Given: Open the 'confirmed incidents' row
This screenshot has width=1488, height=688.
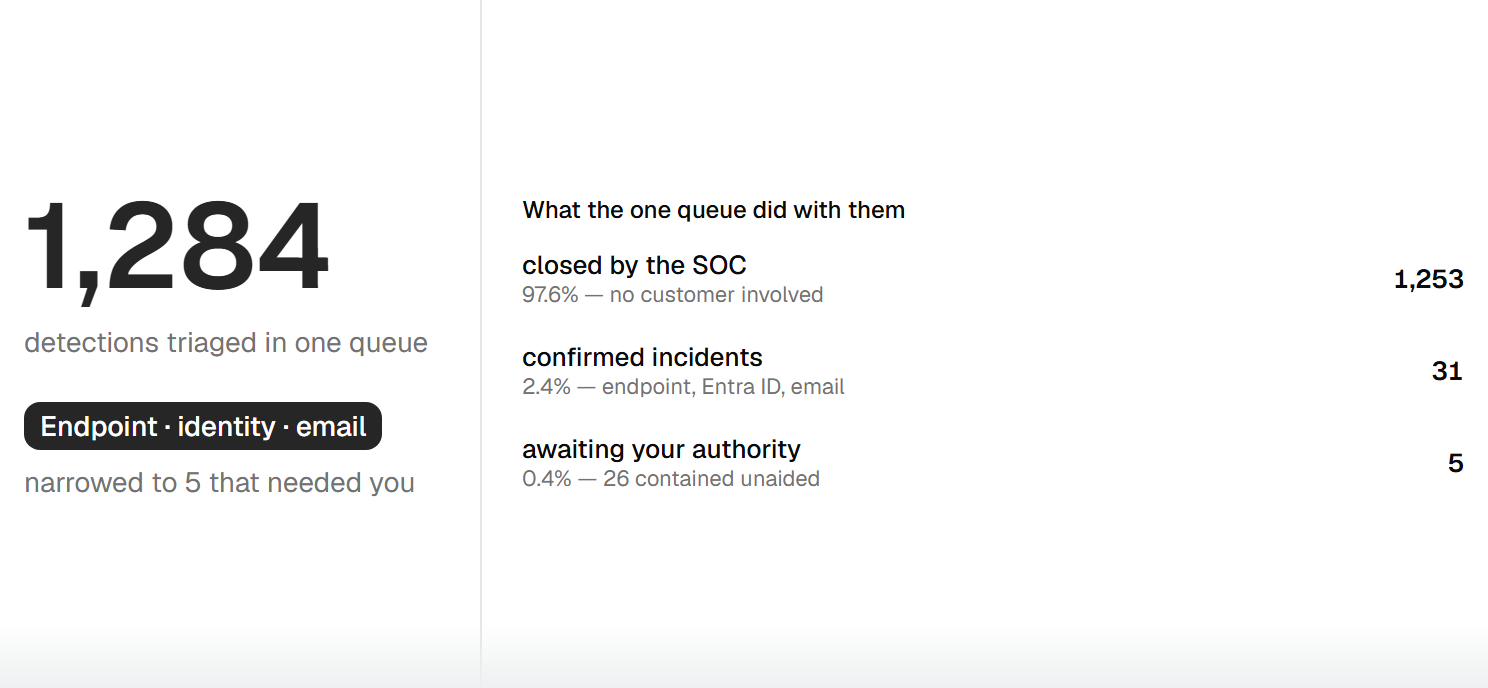Looking at the screenshot, I should coord(993,371).
